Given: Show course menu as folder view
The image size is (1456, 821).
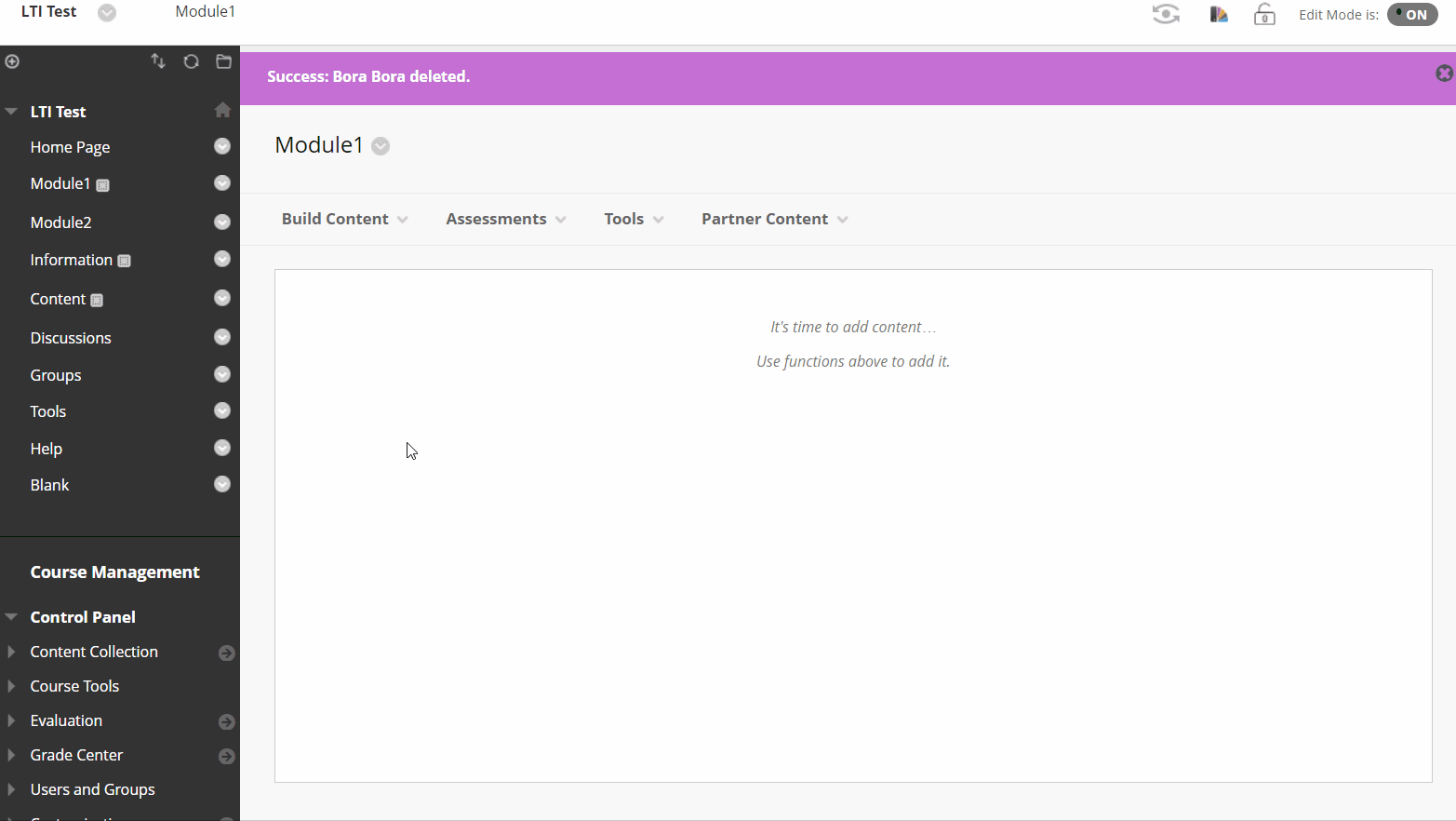Looking at the screenshot, I should click(x=223, y=61).
